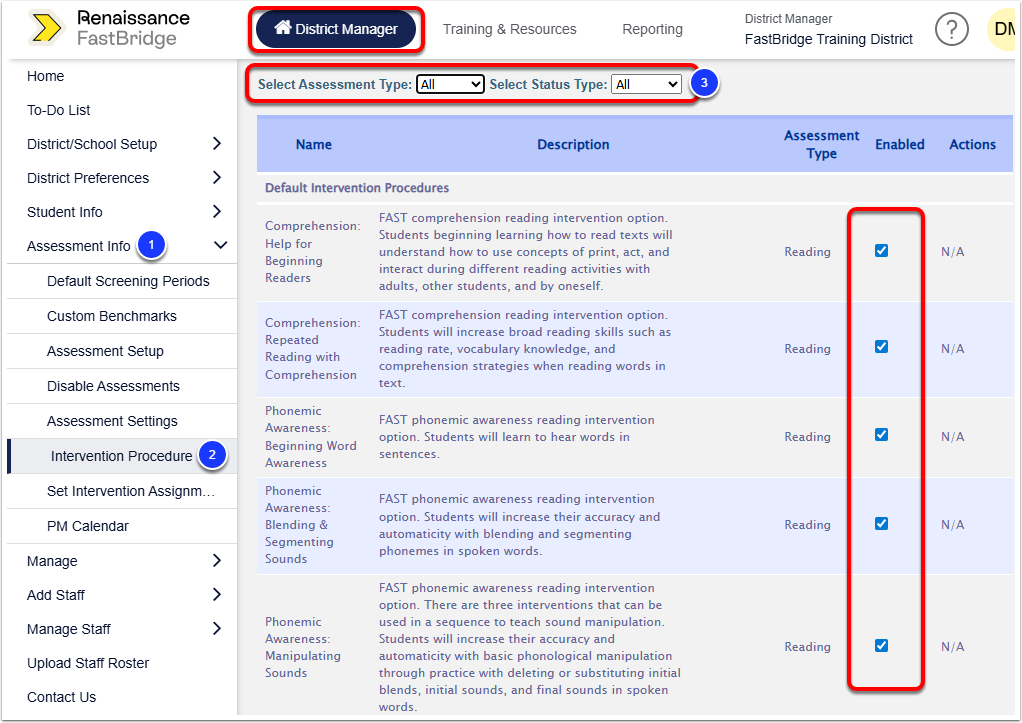Select Intervention Procedure menu item
The image size is (1022, 723).
point(121,456)
